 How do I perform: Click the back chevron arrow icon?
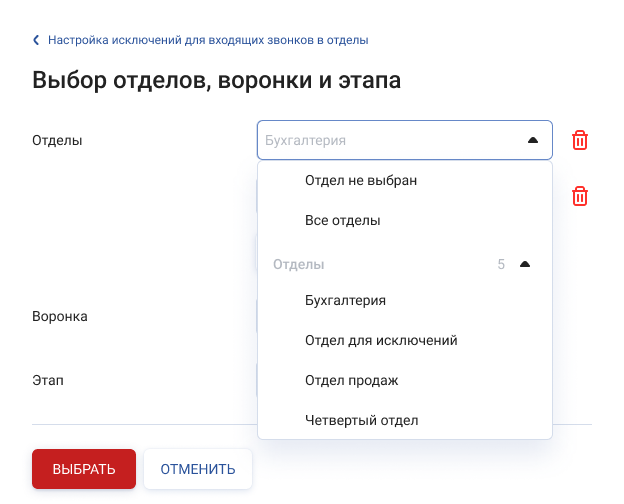pyautogui.click(x=36, y=40)
